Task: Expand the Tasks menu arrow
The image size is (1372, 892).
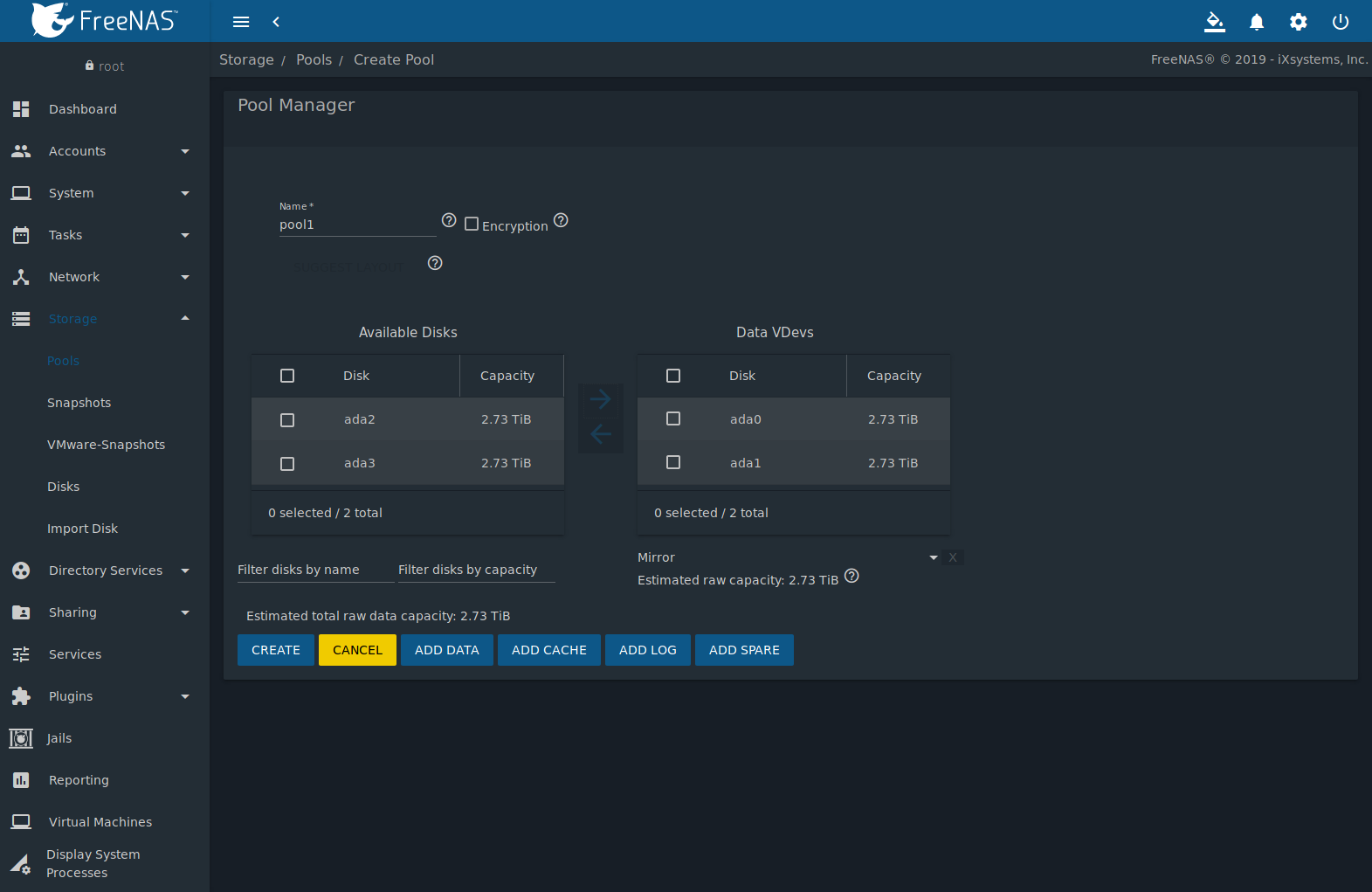Action: tap(185, 235)
